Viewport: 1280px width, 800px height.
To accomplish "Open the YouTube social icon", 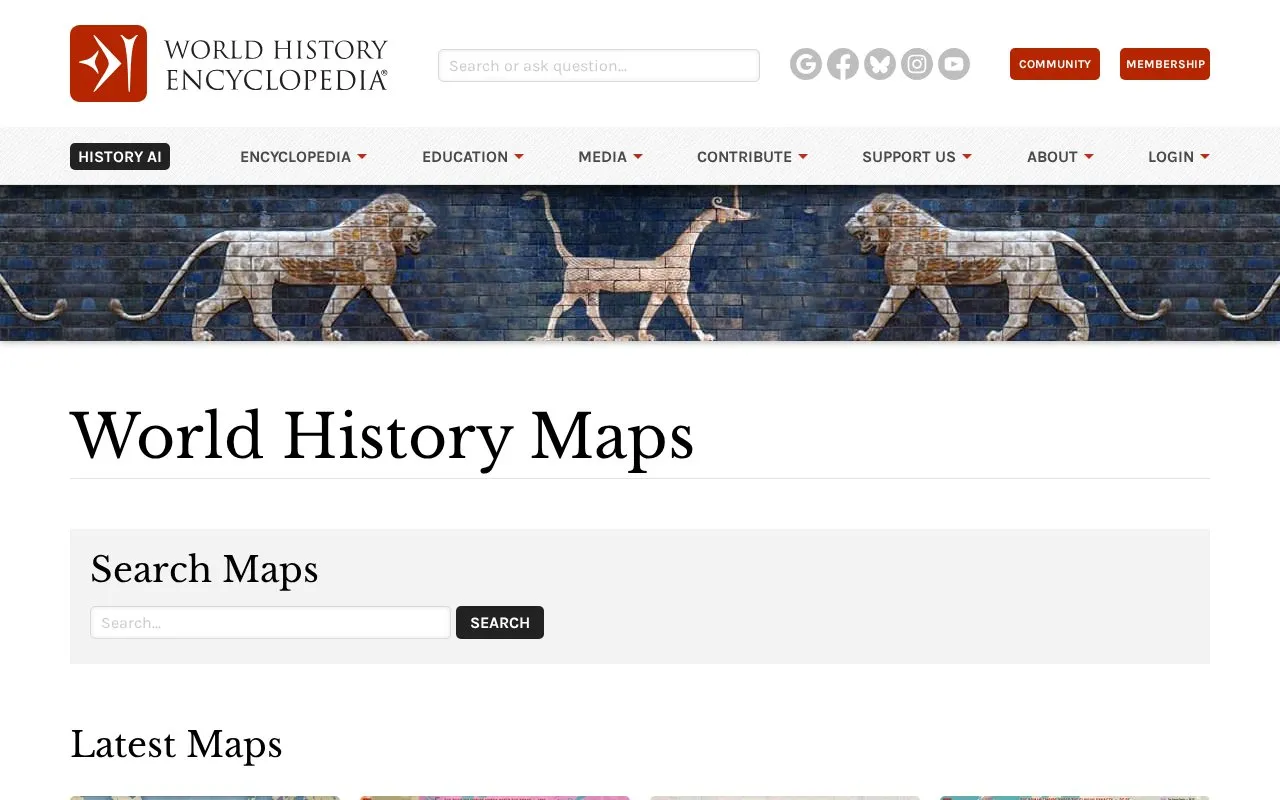I will tap(954, 64).
